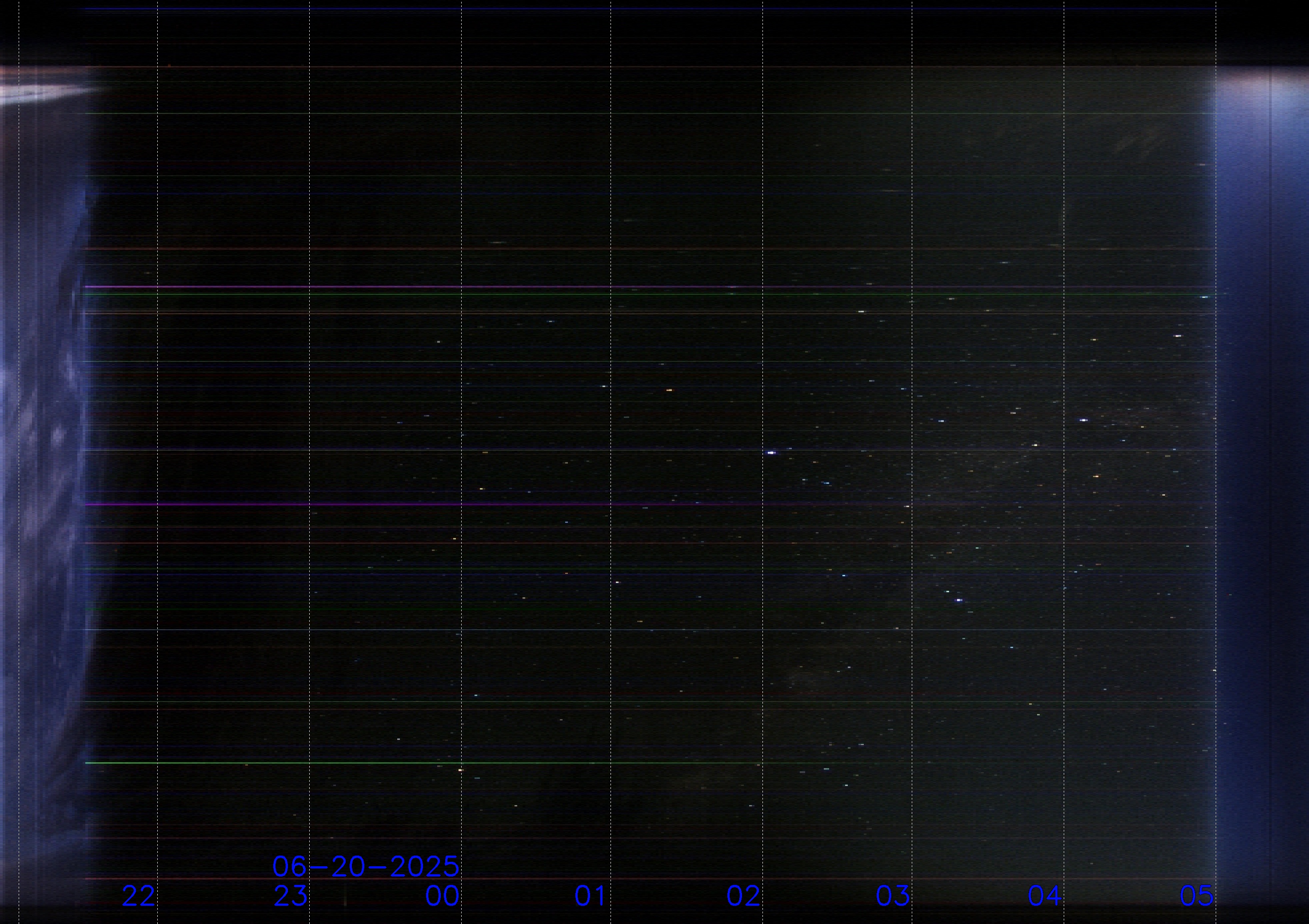Click the 05 hour label
Image resolution: width=1309 pixels, height=924 pixels.
(x=1197, y=896)
